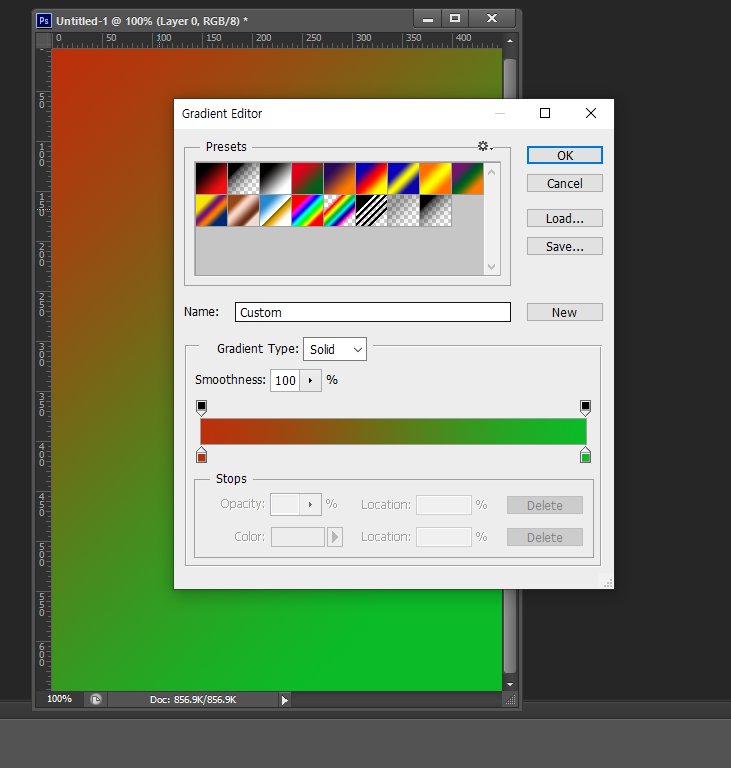
Task: Click the status bar preview icon
Action: pyautogui.click(x=96, y=699)
